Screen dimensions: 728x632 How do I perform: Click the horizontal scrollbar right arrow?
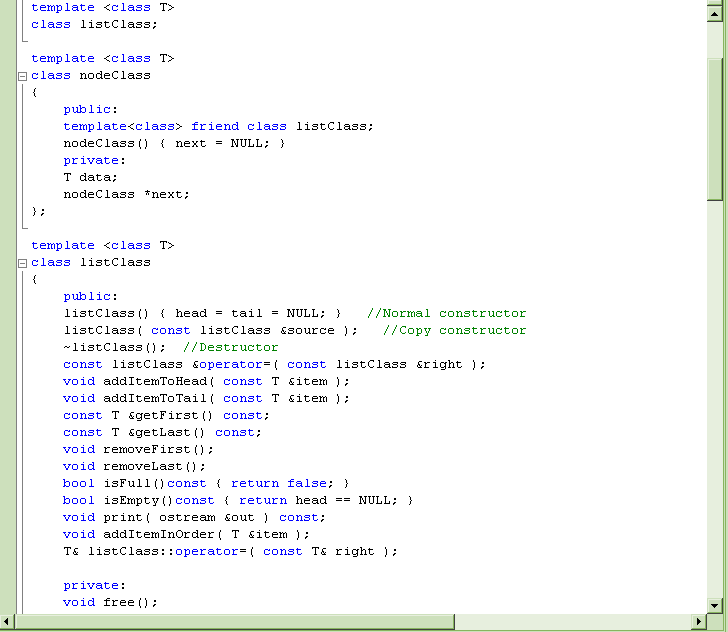coord(699,622)
